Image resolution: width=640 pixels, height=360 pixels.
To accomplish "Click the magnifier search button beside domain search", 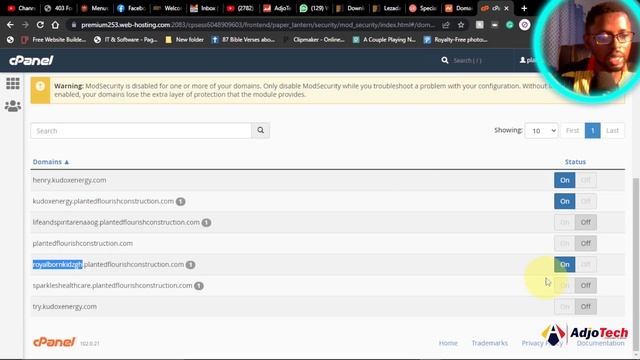I will click(x=260, y=131).
